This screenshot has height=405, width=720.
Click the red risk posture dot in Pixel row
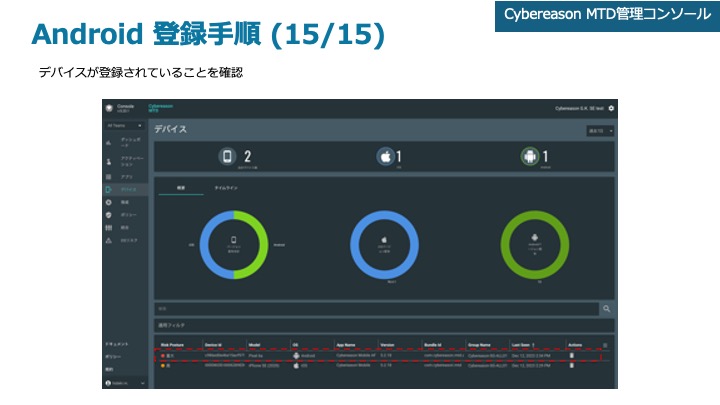pos(163,355)
